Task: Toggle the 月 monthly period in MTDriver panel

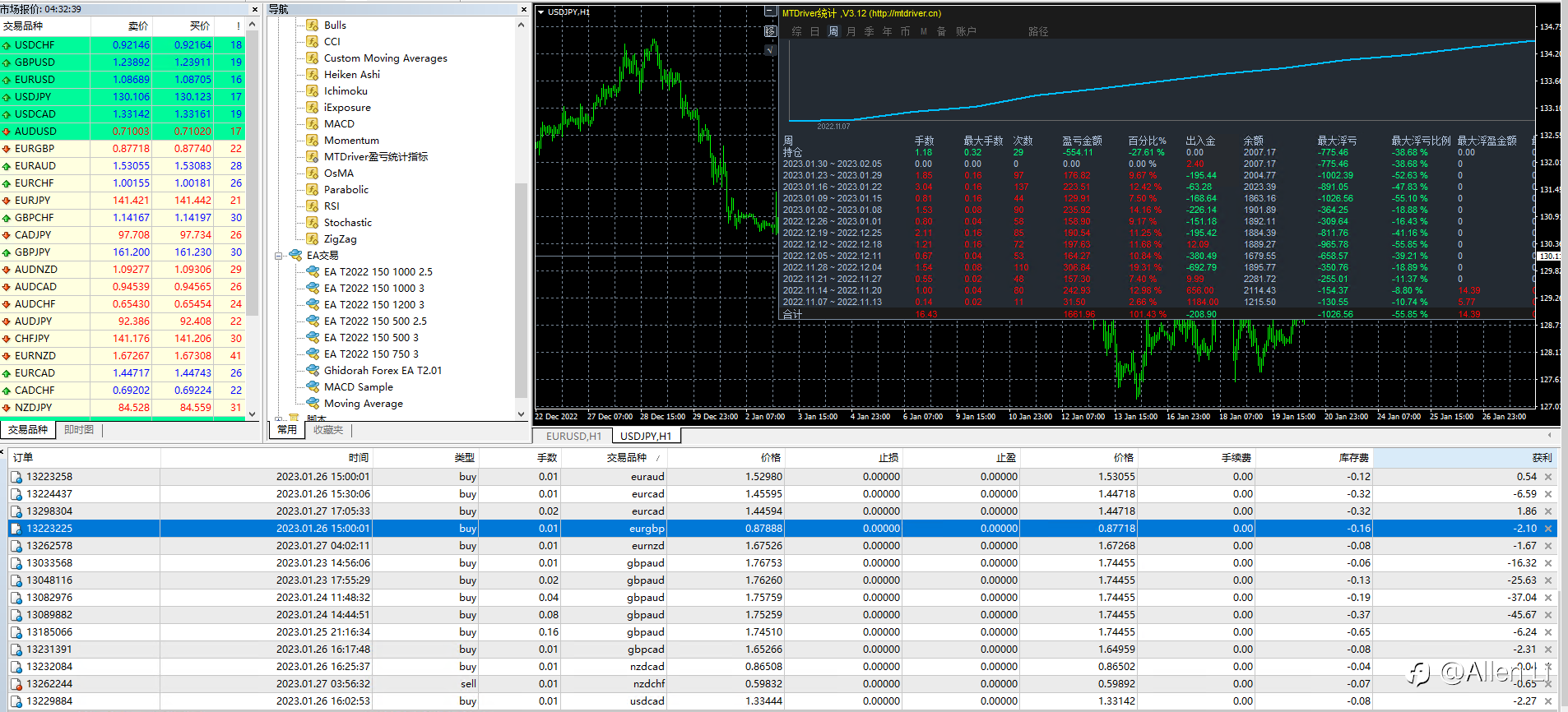Action: [851, 31]
